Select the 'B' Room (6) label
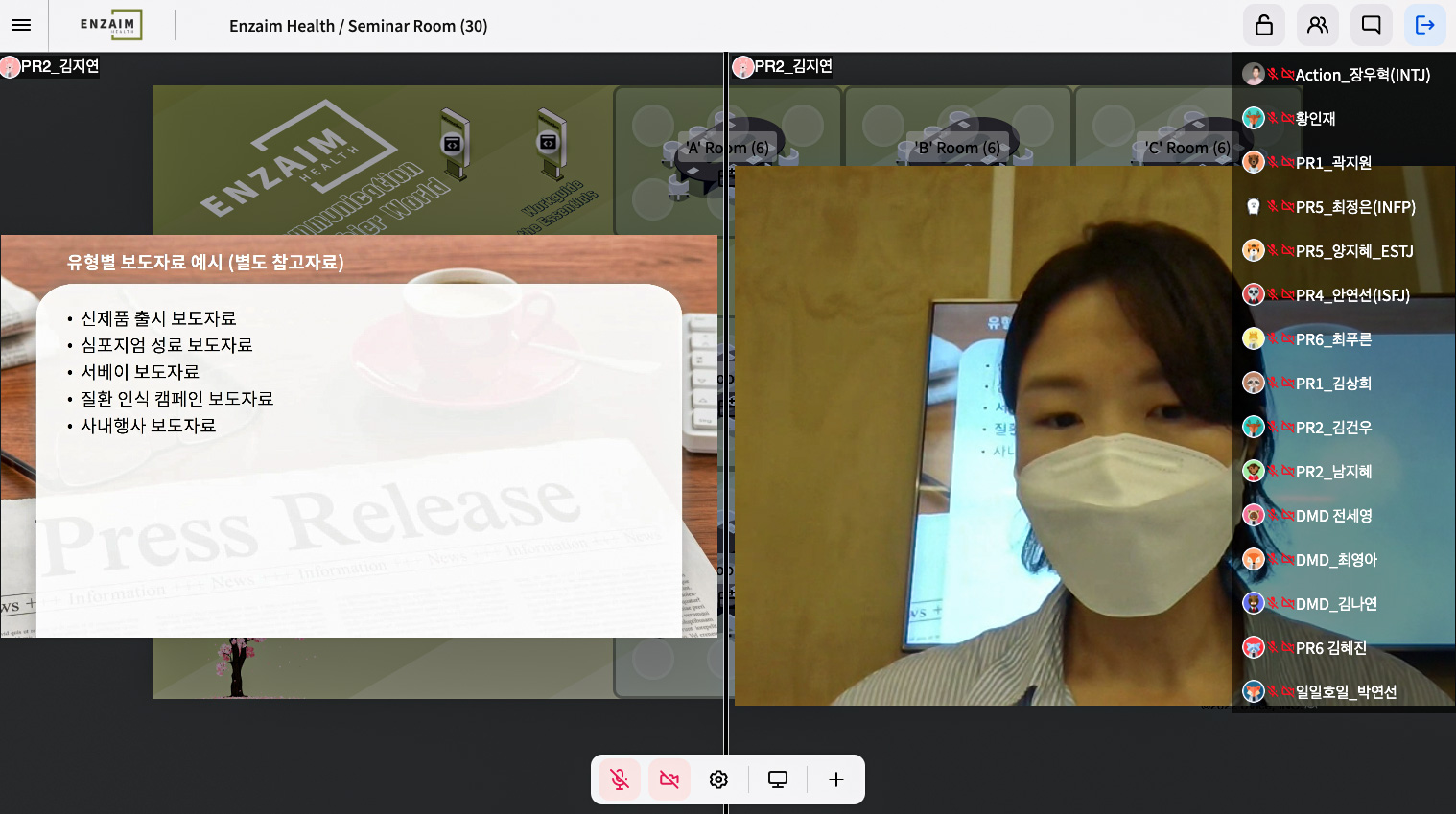1456x814 pixels. 957,148
